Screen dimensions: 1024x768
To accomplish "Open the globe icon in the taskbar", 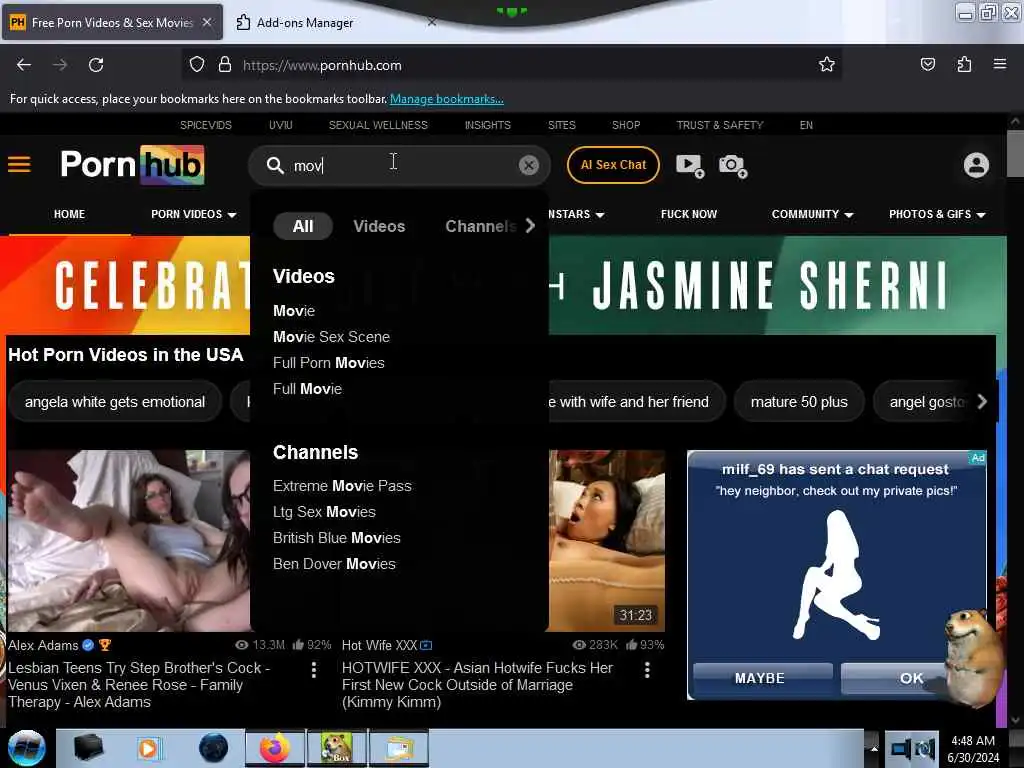I will [214, 748].
